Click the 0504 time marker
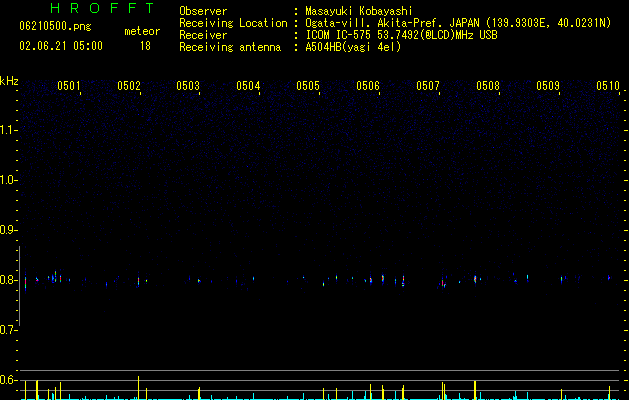 click(x=248, y=86)
